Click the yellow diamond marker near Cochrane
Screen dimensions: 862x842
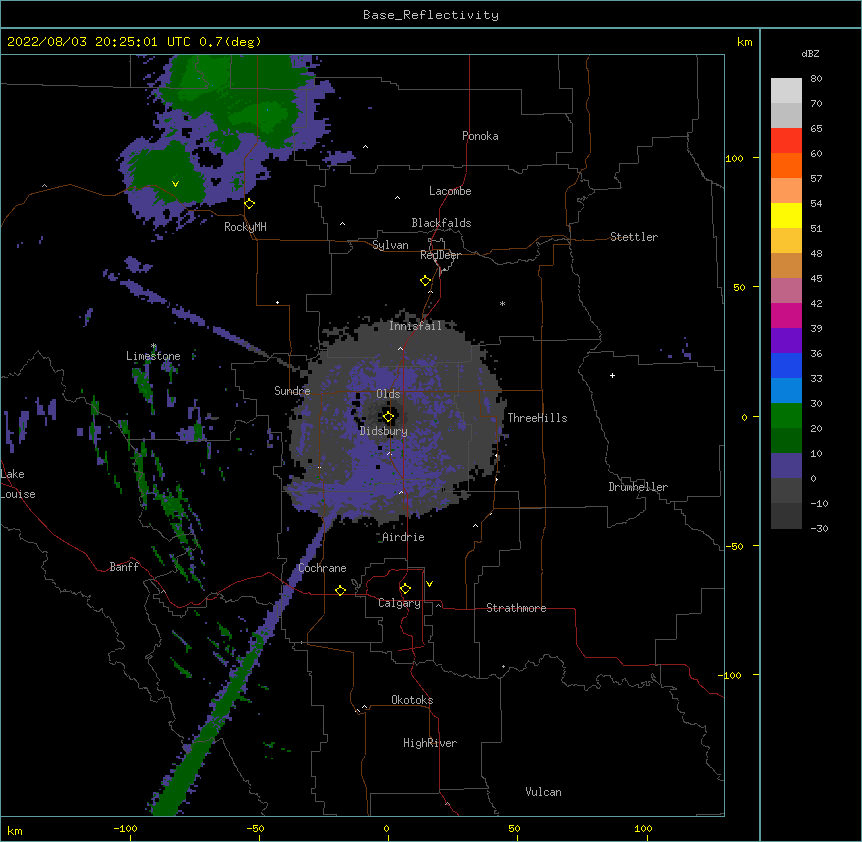tap(340, 590)
